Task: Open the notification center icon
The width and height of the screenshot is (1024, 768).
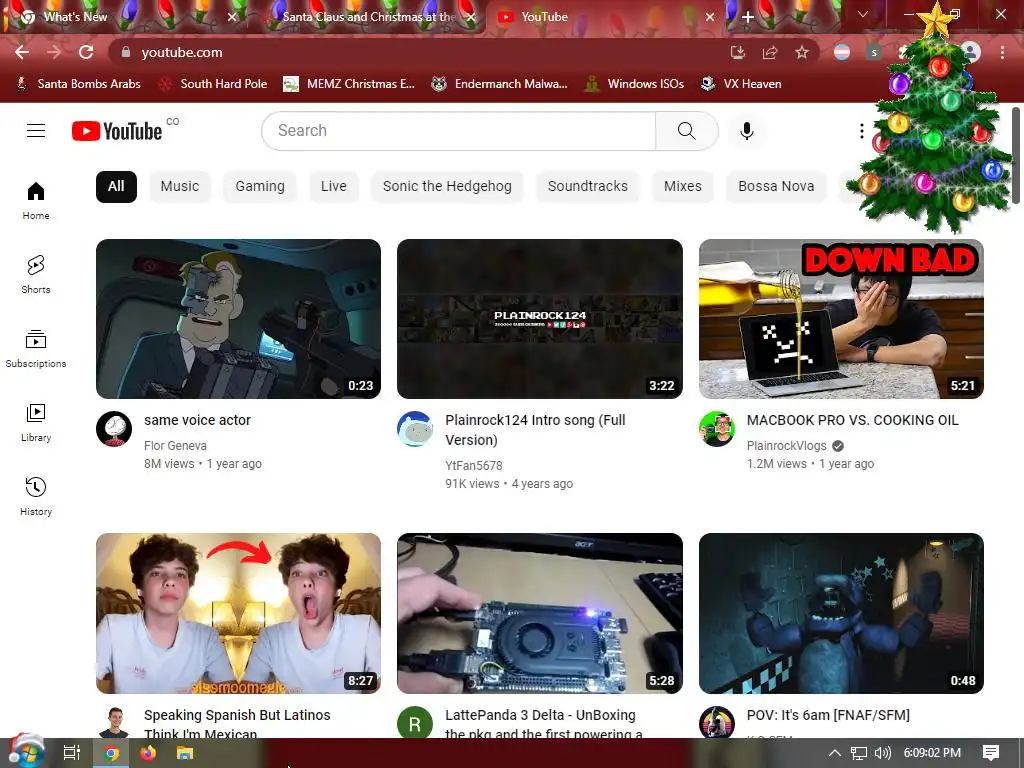Action: 991,753
